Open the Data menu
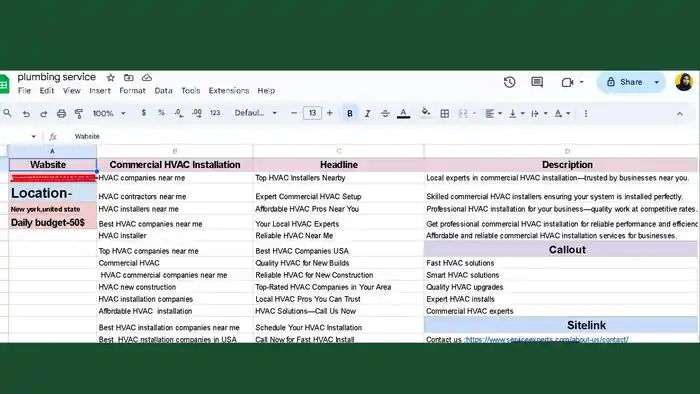The width and height of the screenshot is (700, 394). pos(163,91)
